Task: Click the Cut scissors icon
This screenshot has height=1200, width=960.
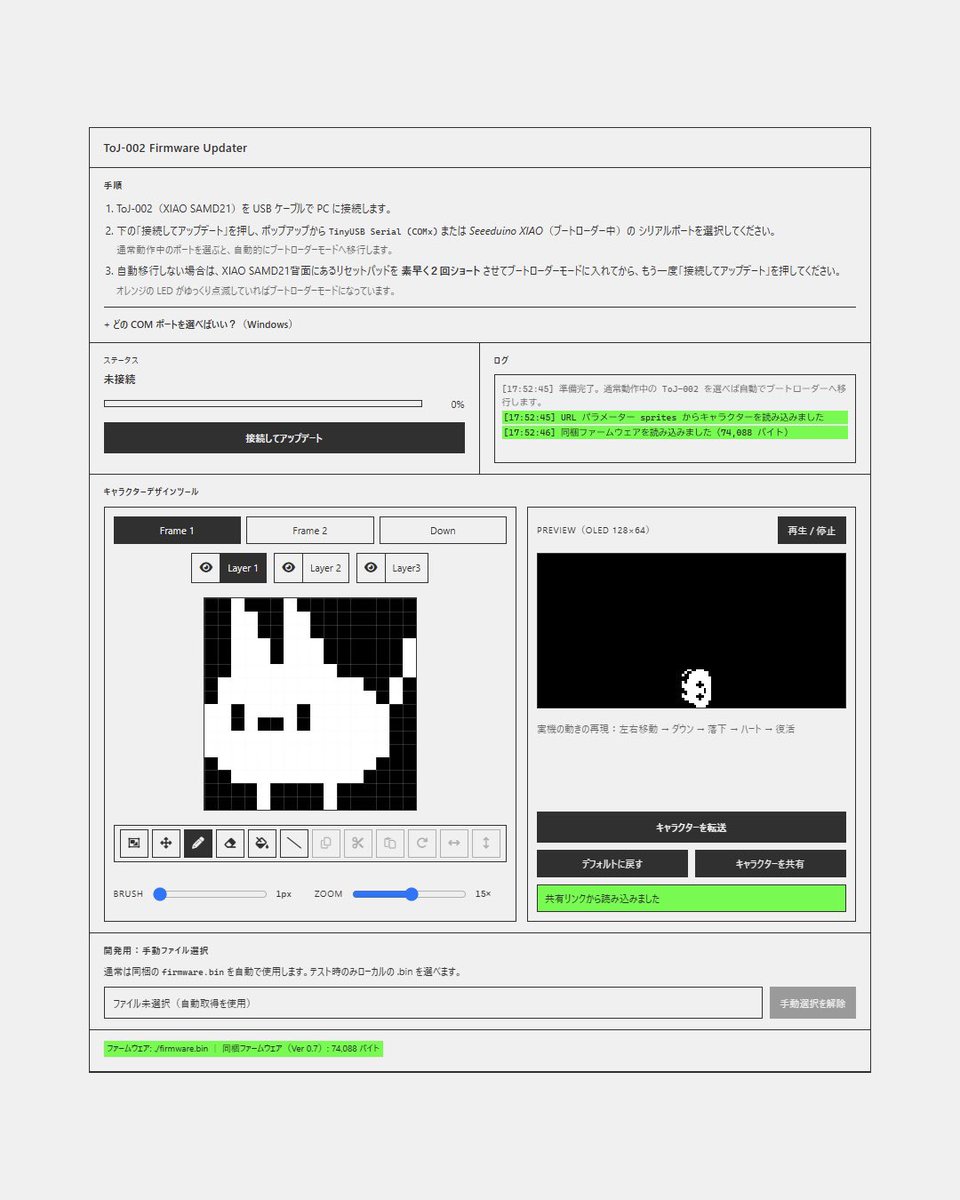Action: [x=358, y=843]
